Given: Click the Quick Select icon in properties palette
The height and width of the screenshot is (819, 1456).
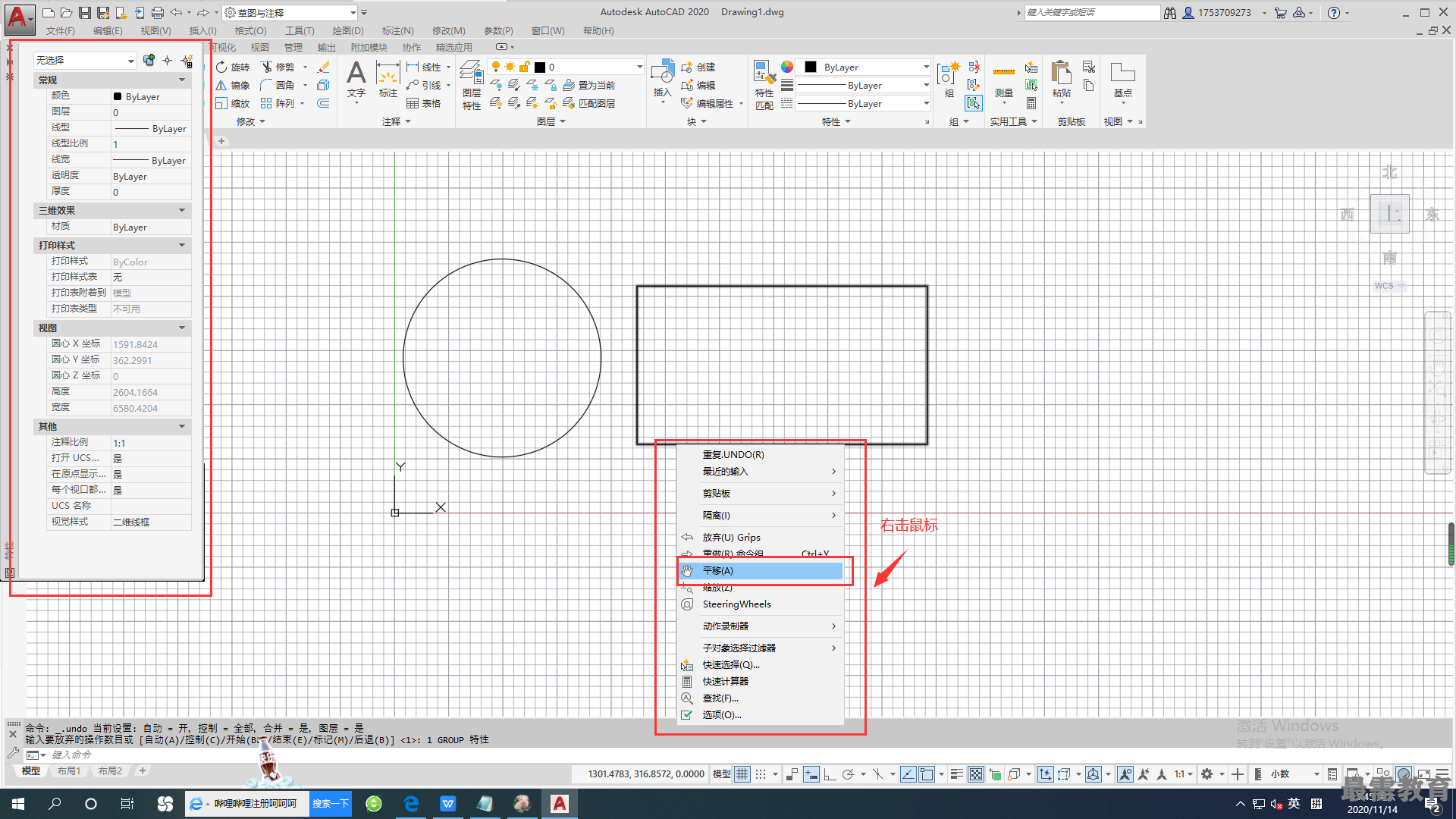Looking at the screenshot, I should pyautogui.click(x=187, y=60).
